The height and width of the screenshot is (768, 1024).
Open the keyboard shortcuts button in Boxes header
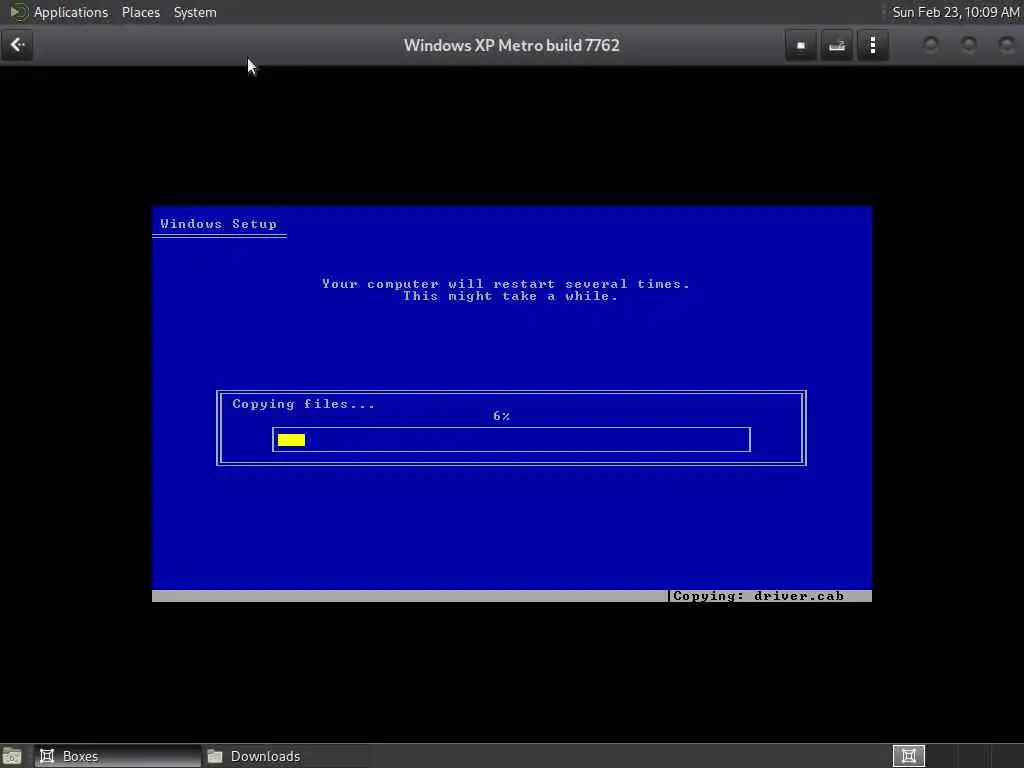point(837,45)
